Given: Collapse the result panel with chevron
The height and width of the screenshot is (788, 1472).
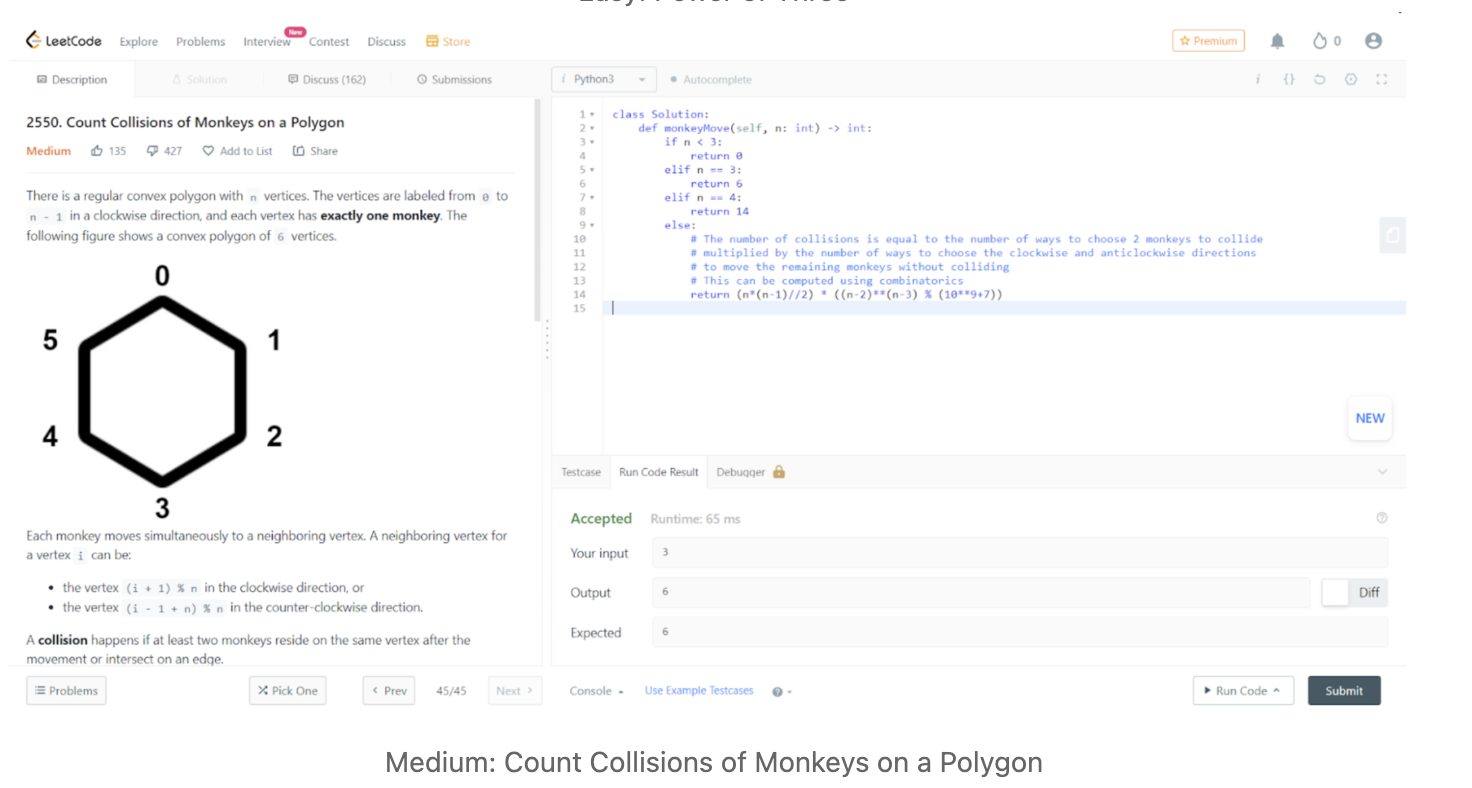Looking at the screenshot, I should coord(1382,472).
